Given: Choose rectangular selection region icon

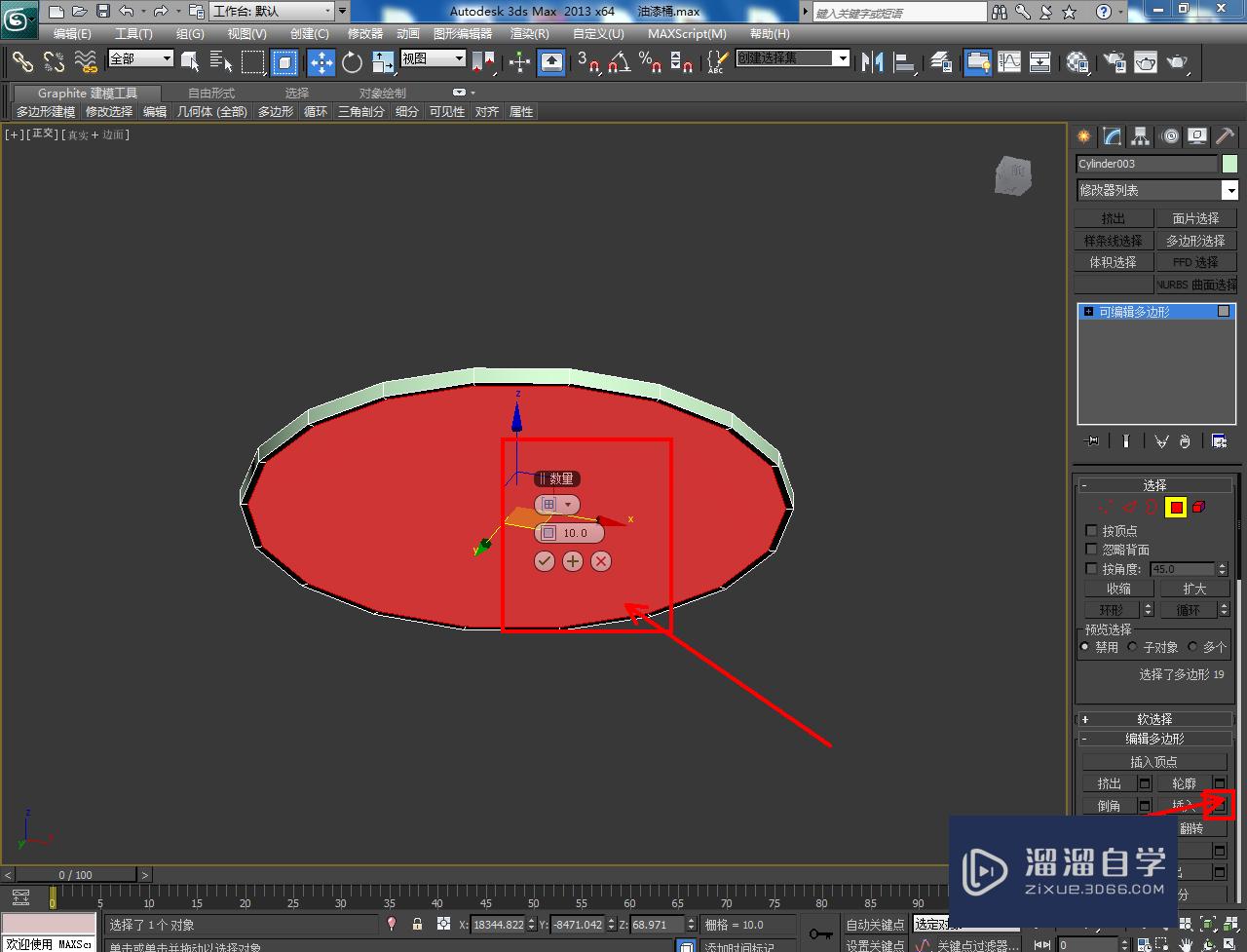Looking at the screenshot, I should tap(253, 61).
